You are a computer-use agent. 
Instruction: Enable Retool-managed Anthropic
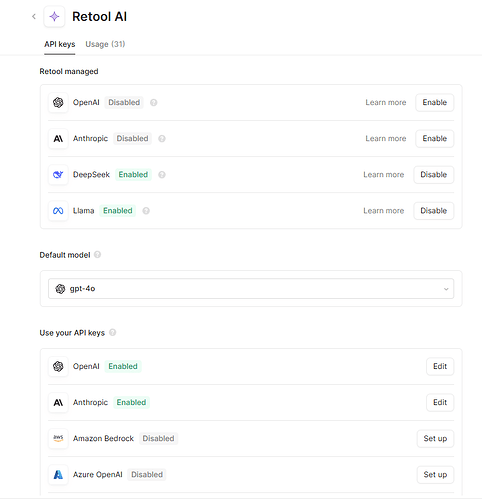434,138
